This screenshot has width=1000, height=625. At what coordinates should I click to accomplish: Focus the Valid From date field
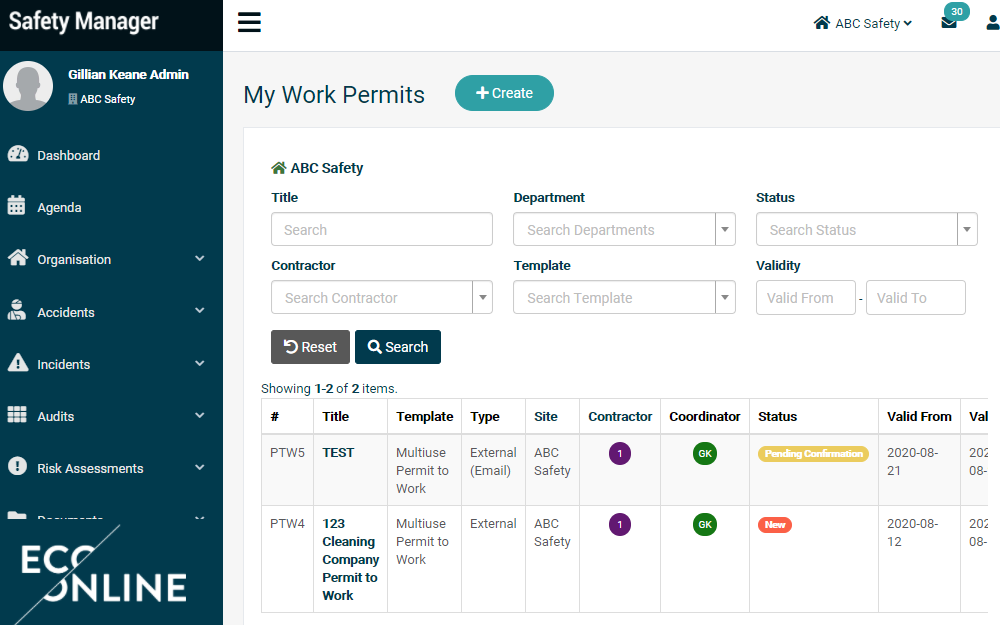coord(805,297)
